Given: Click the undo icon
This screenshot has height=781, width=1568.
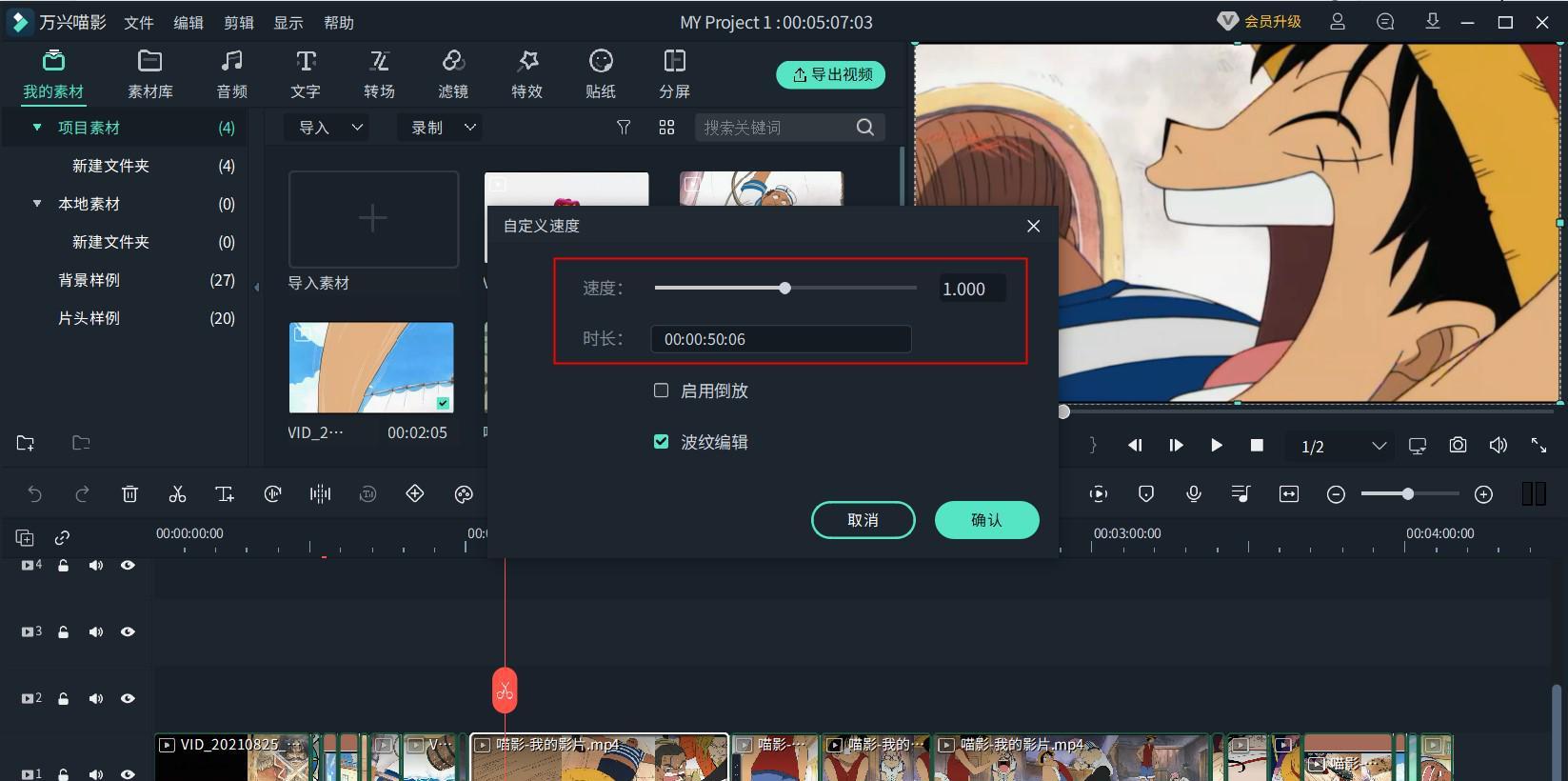Looking at the screenshot, I should pos(35,493).
